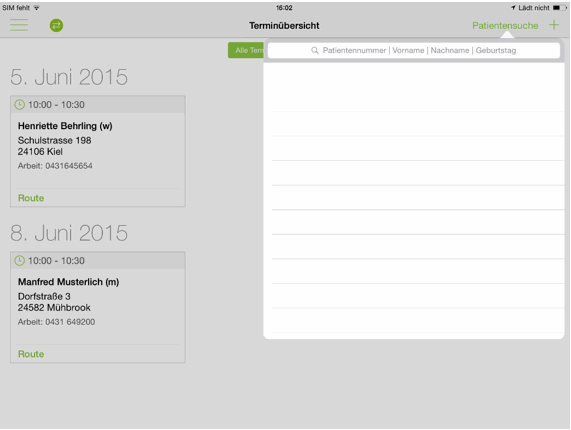
Task: Click the patient search input field
Action: click(413, 50)
